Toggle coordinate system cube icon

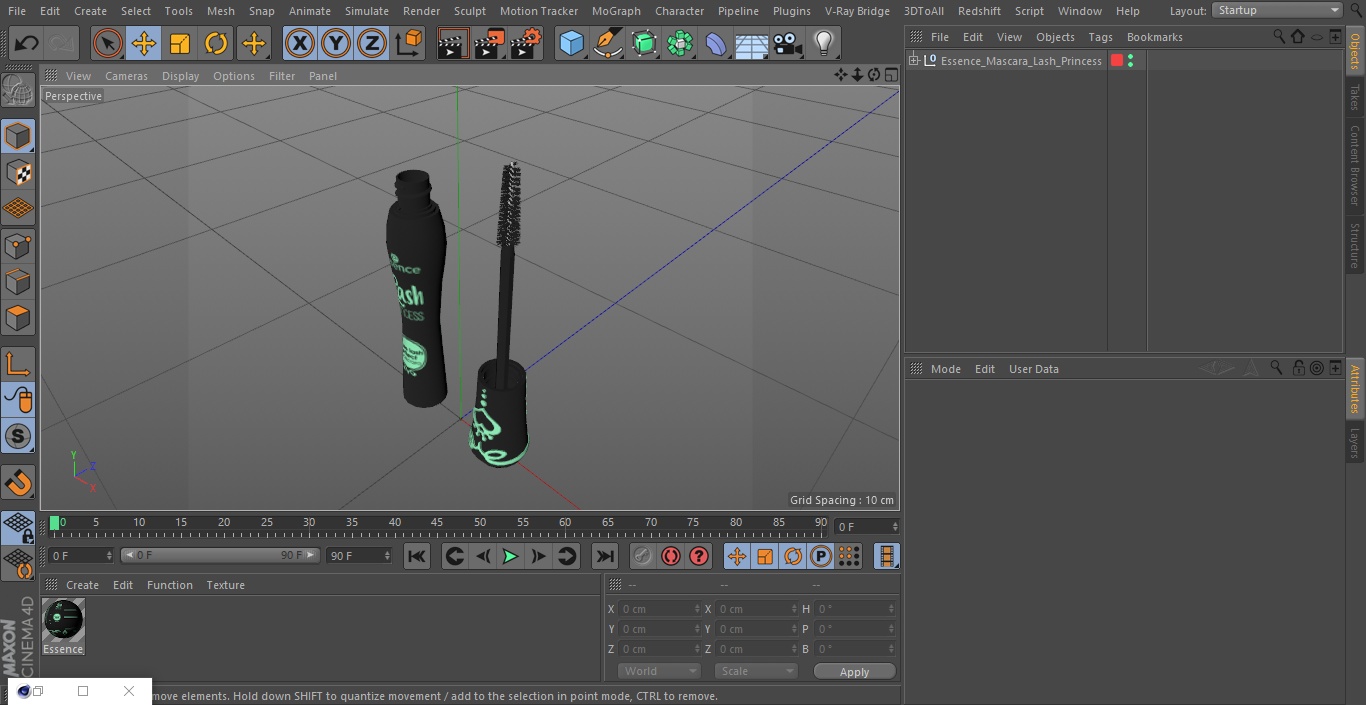pyautogui.click(x=409, y=43)
